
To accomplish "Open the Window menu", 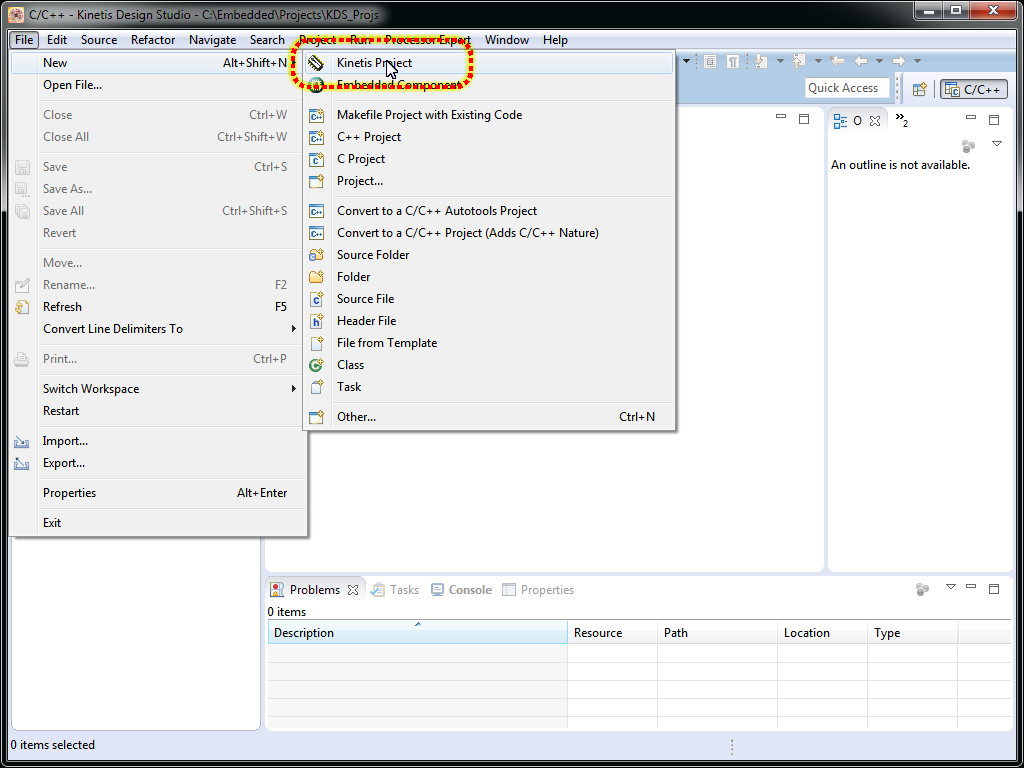I will coord(507,40).
